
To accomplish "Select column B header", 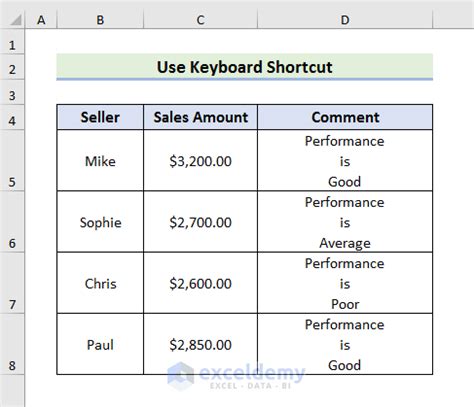I will [100, 20].
